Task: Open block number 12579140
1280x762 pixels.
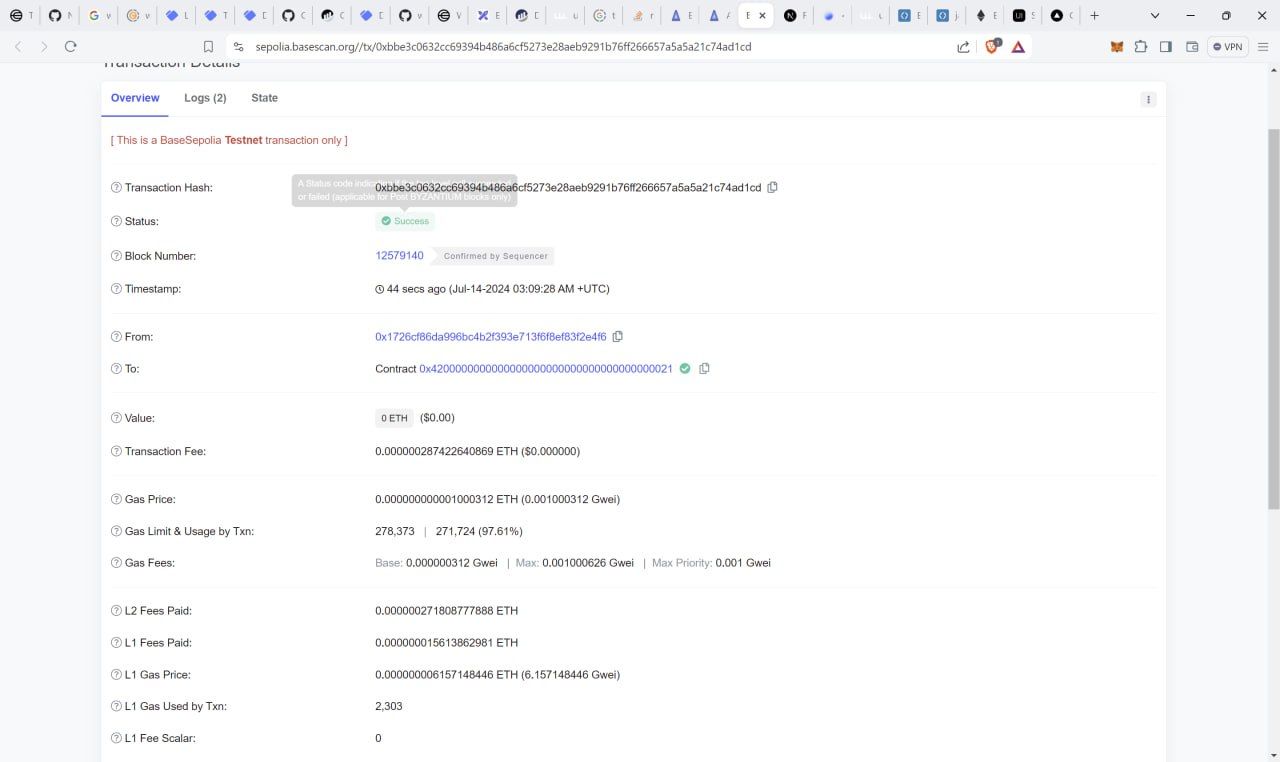Action: 399,256
